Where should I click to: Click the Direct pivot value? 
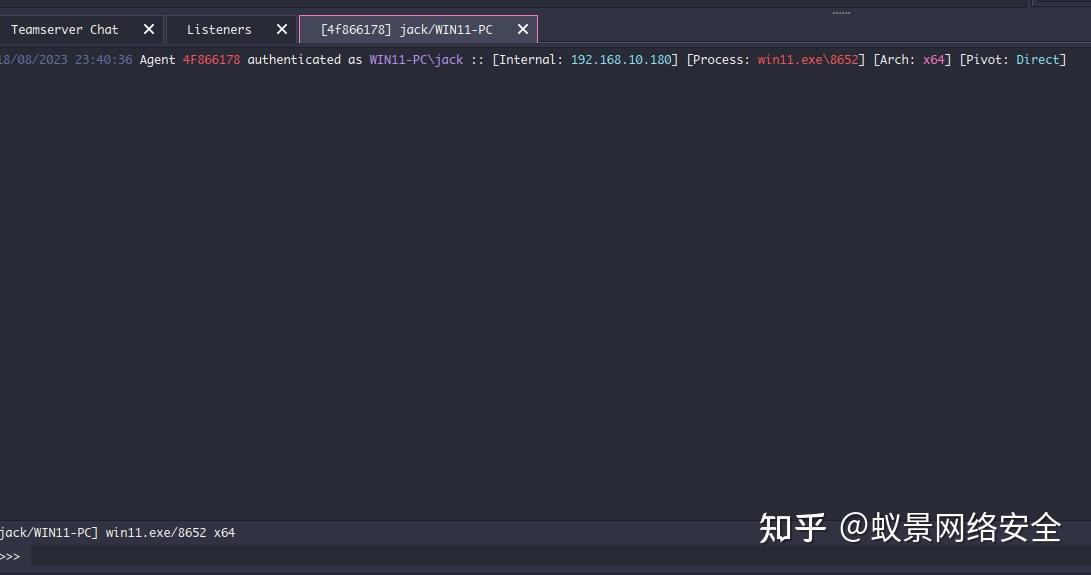[x=1038, y=60]
